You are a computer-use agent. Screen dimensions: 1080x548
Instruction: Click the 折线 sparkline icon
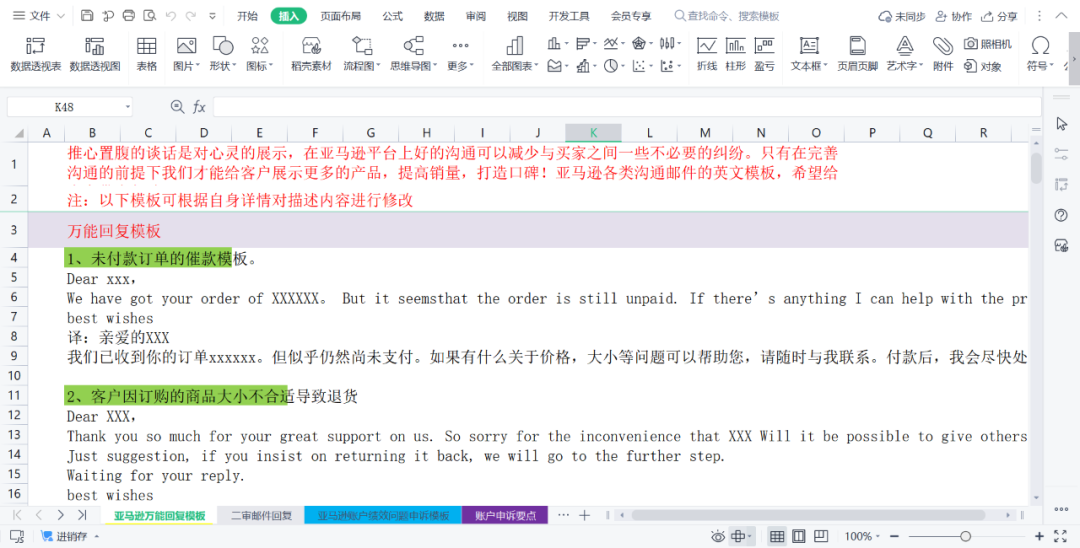coord(707,54)
